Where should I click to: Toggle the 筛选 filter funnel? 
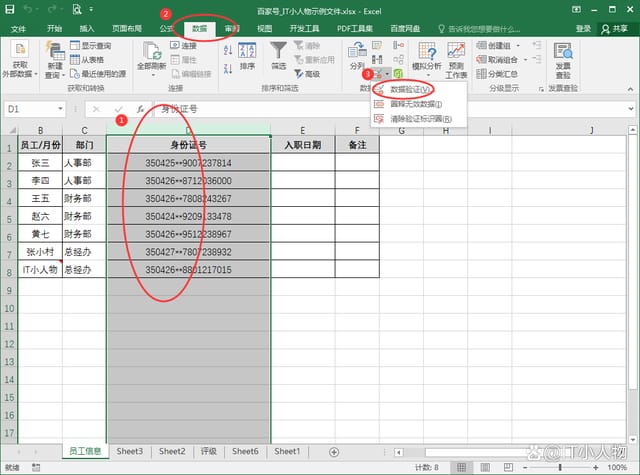[x=278, y=56]
